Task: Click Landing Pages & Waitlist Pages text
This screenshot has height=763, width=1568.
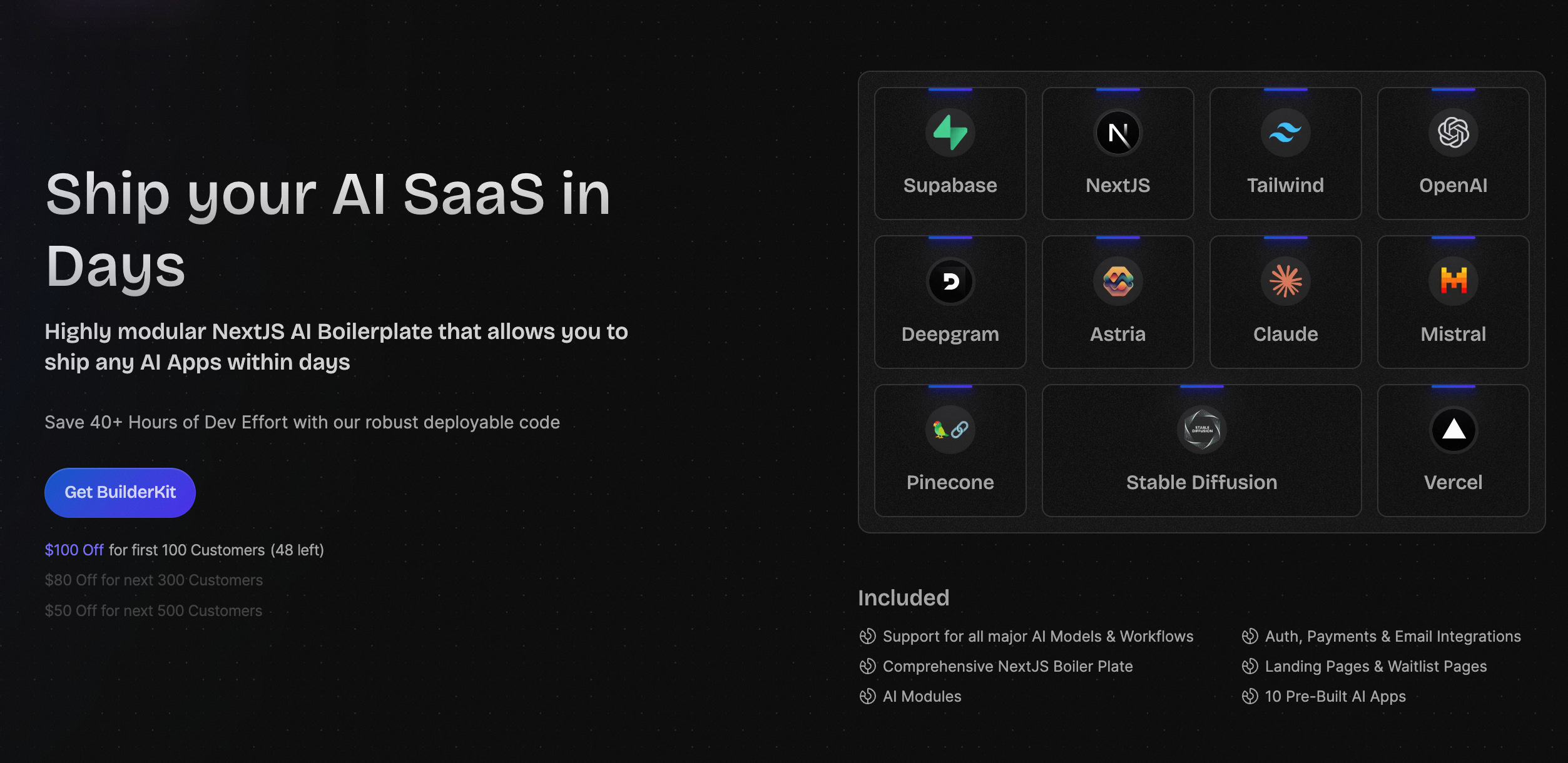Action: (x=1375, y=666)
